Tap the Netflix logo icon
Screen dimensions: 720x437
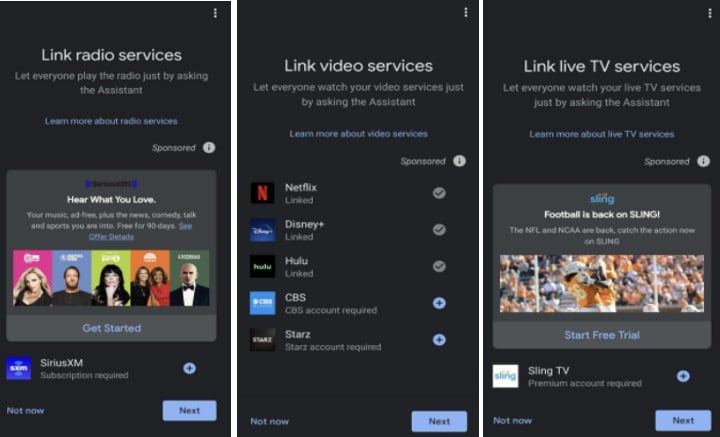pyautogui.click(x=263, y=193)
